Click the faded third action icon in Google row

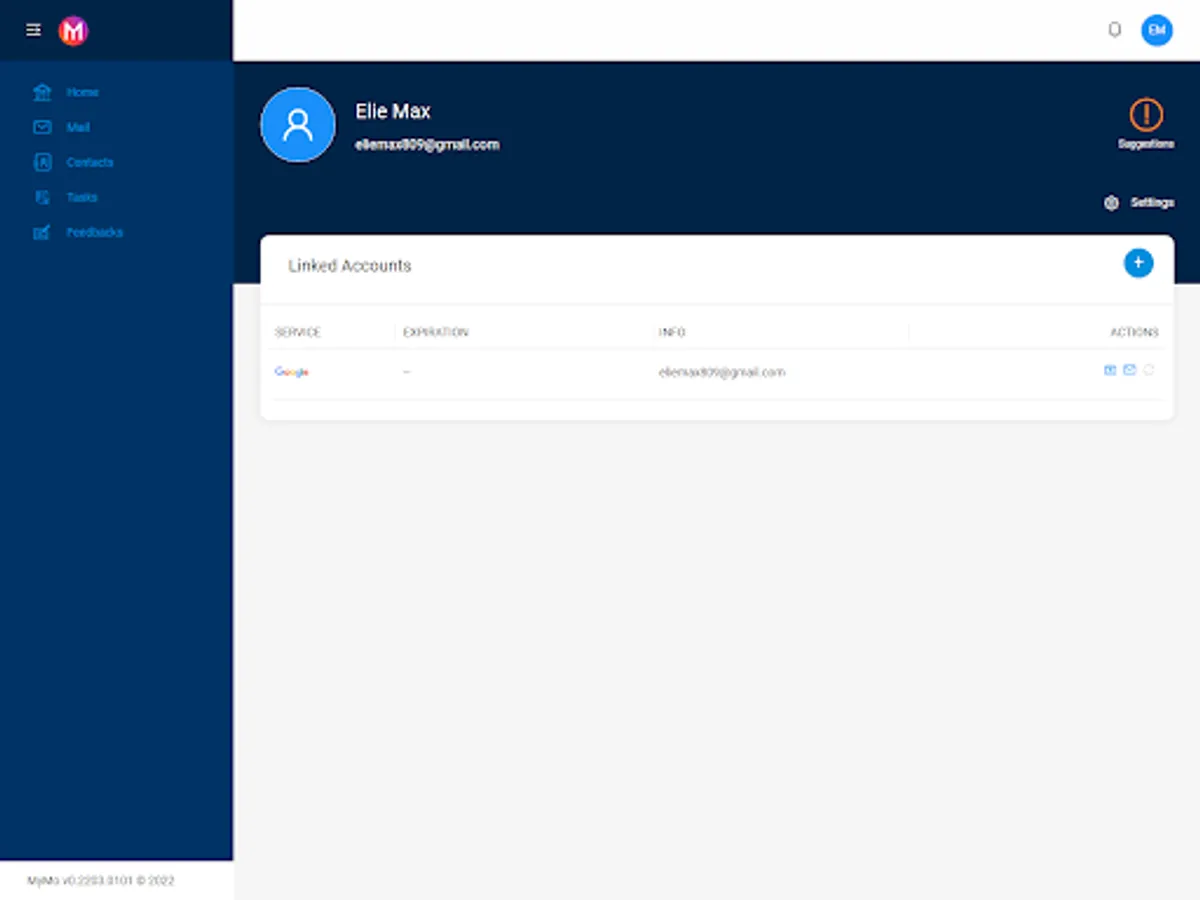[1149, 370]
